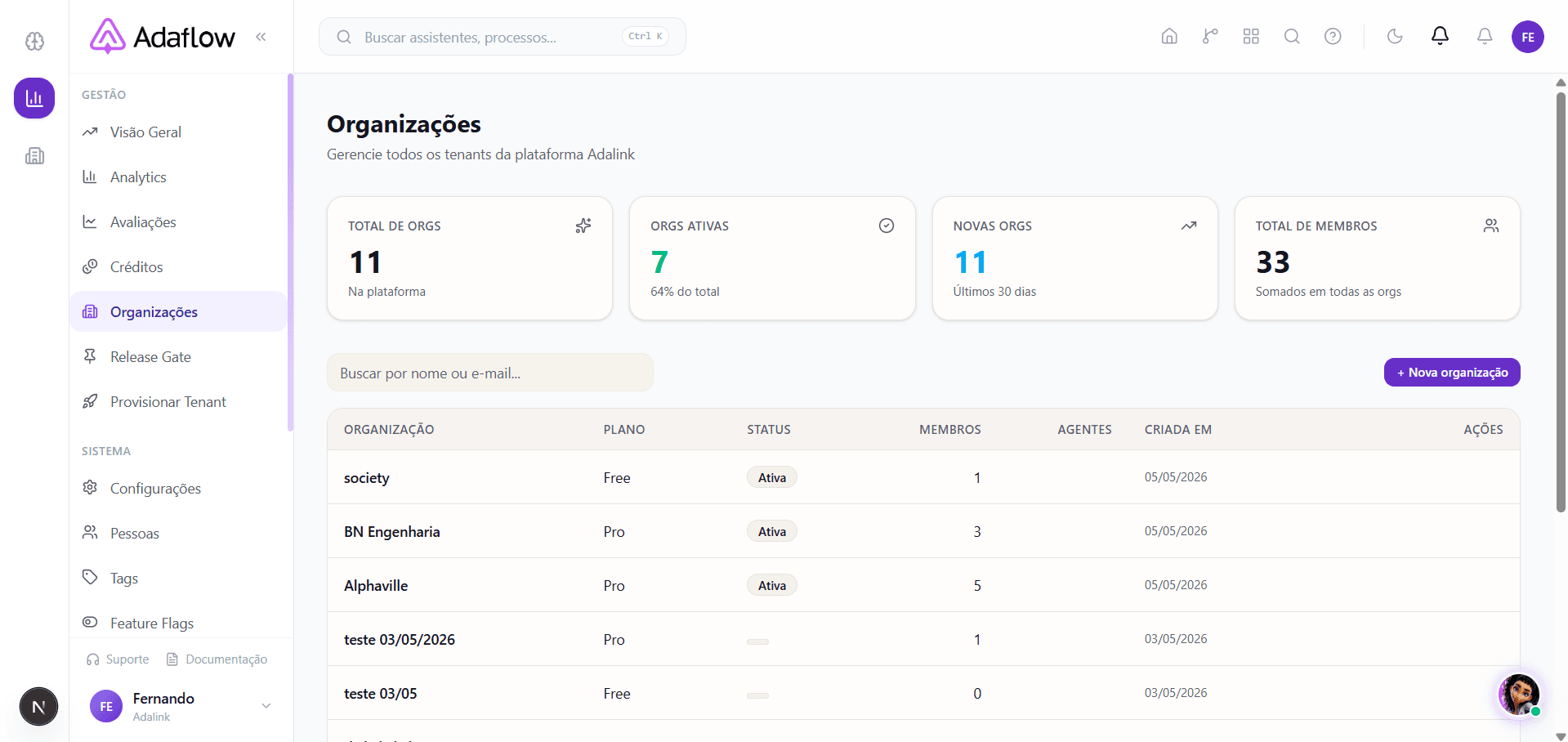Viewport: 1568px width, 742px height.
Task: Click the Suporte link
Action: click(x=118, y=659)
